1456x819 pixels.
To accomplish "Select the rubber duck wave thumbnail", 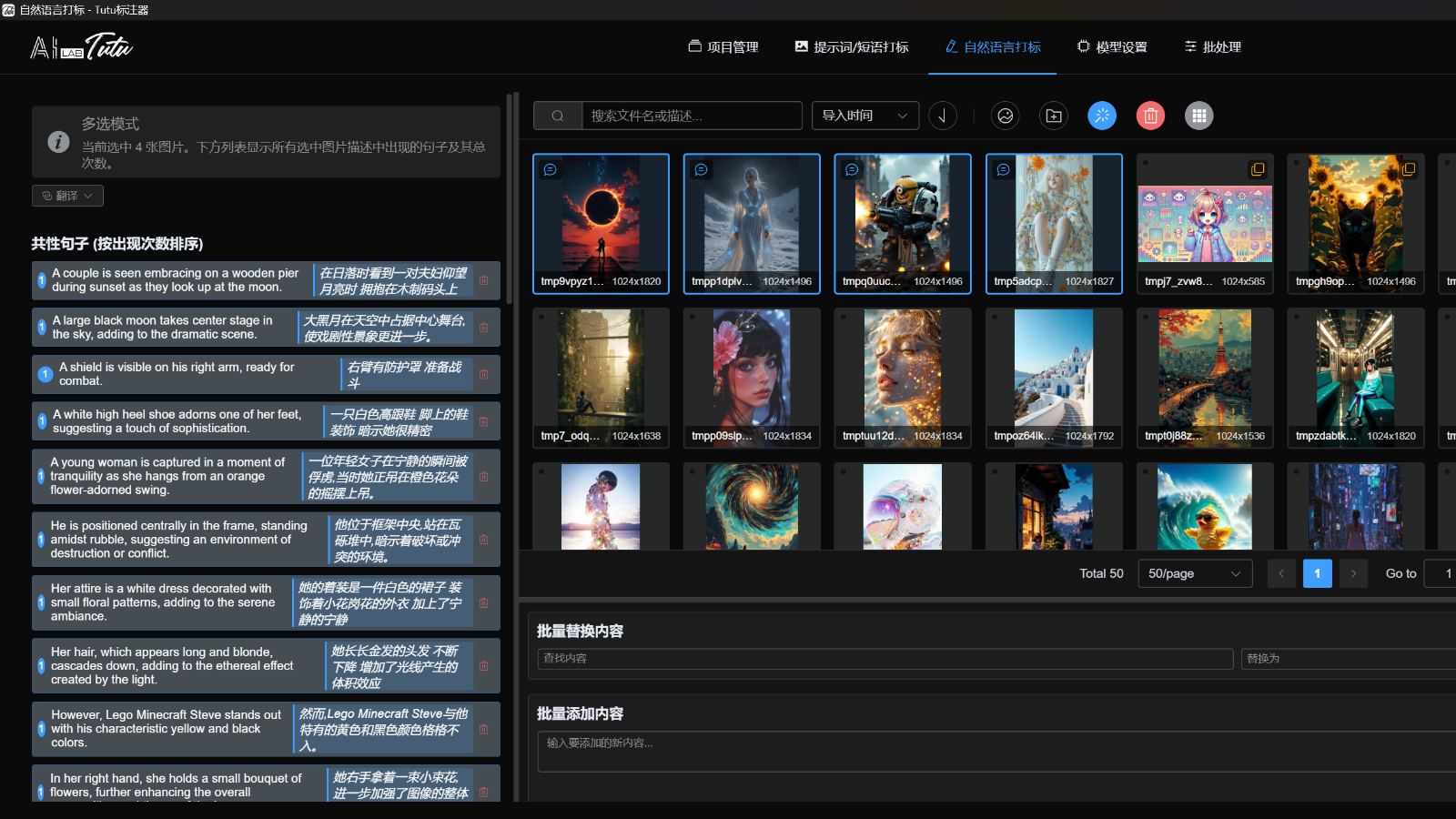I will [x=1205, y=506].
